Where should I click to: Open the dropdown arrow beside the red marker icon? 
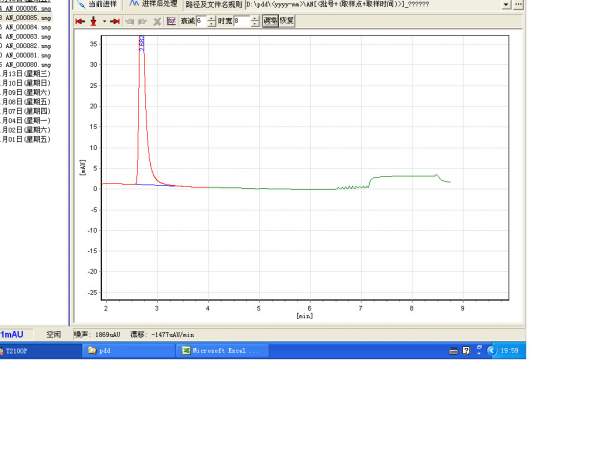tap(104, 21)
